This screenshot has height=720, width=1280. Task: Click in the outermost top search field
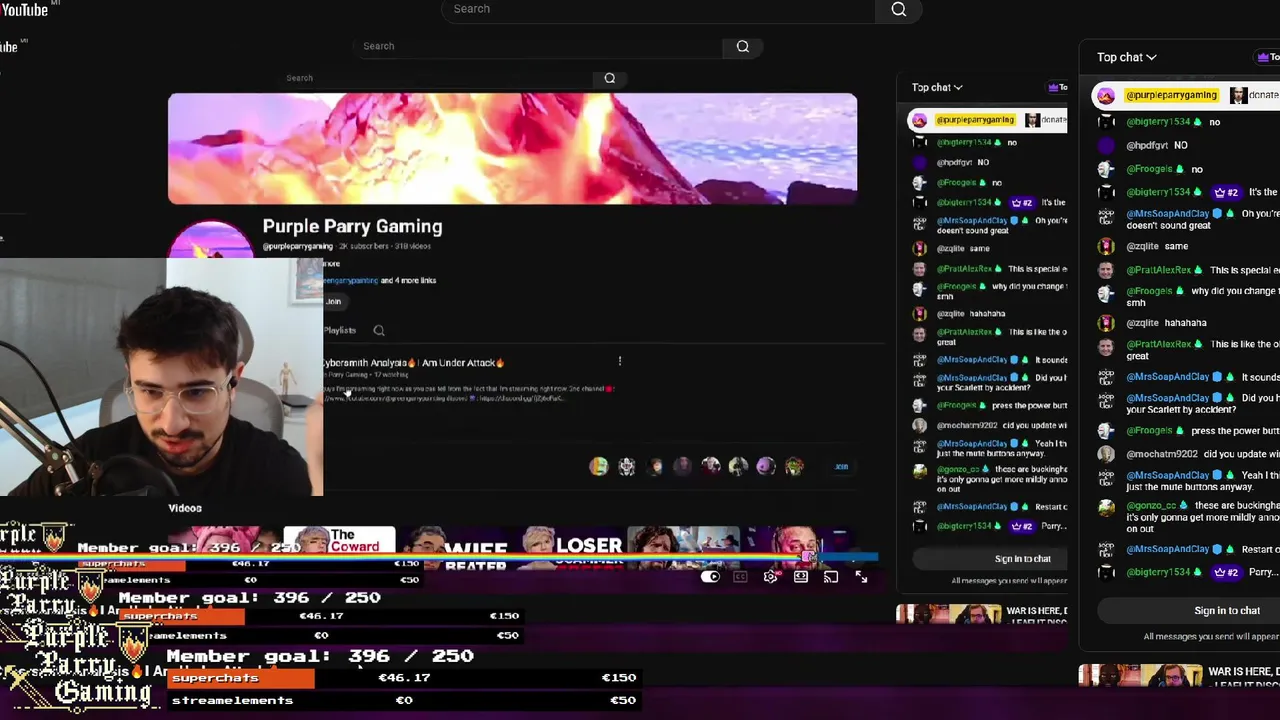[658, 9]
